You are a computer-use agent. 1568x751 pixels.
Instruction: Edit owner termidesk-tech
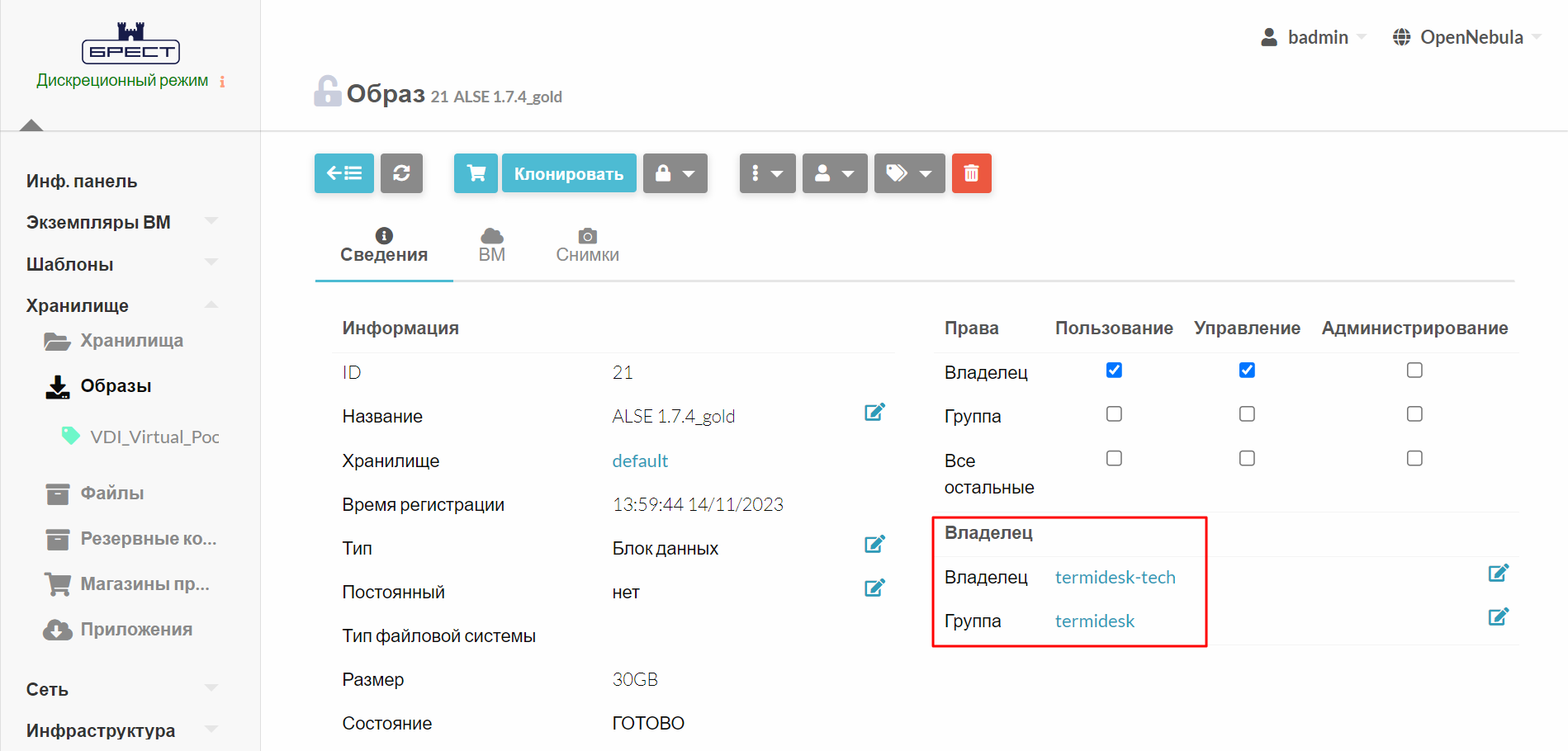click(x=1498, y=574)
